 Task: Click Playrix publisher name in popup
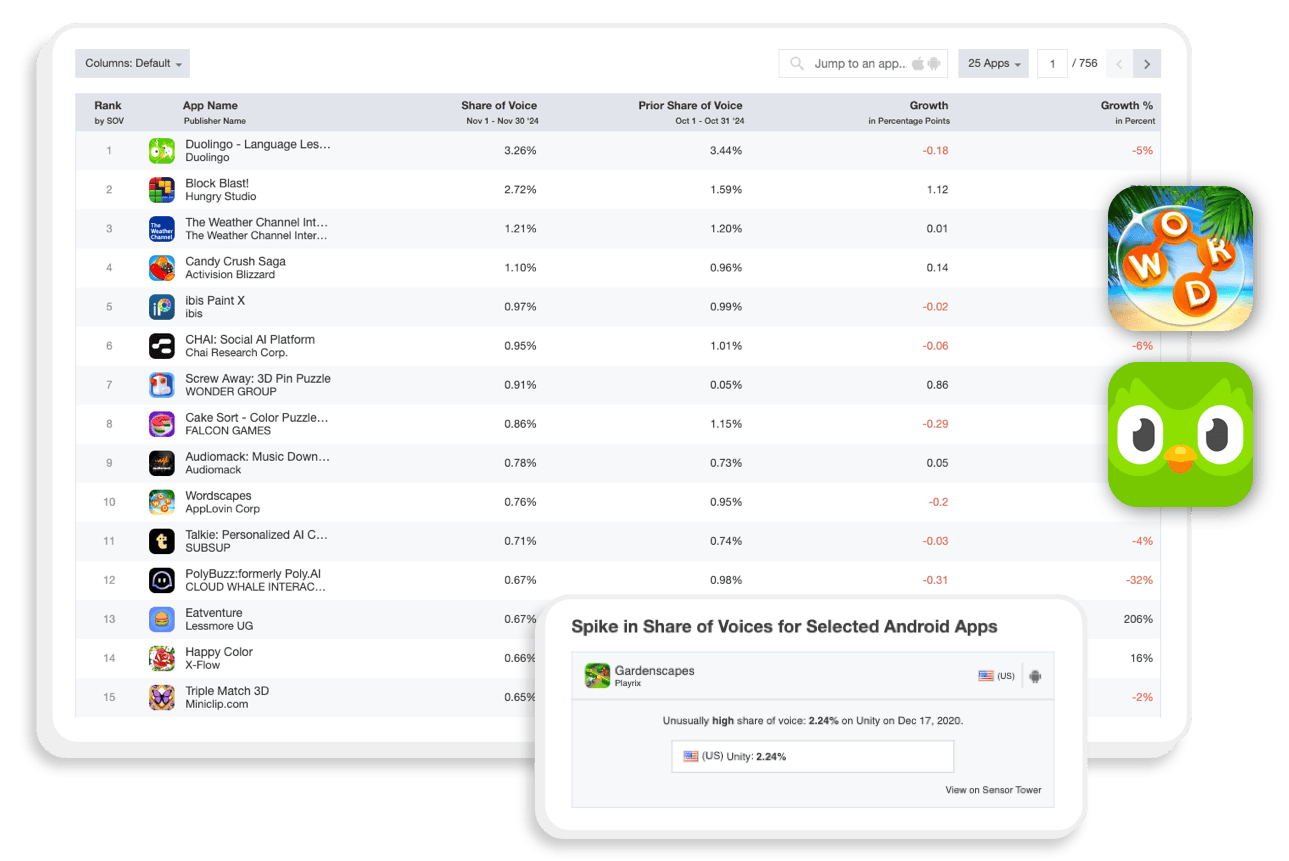628,683
